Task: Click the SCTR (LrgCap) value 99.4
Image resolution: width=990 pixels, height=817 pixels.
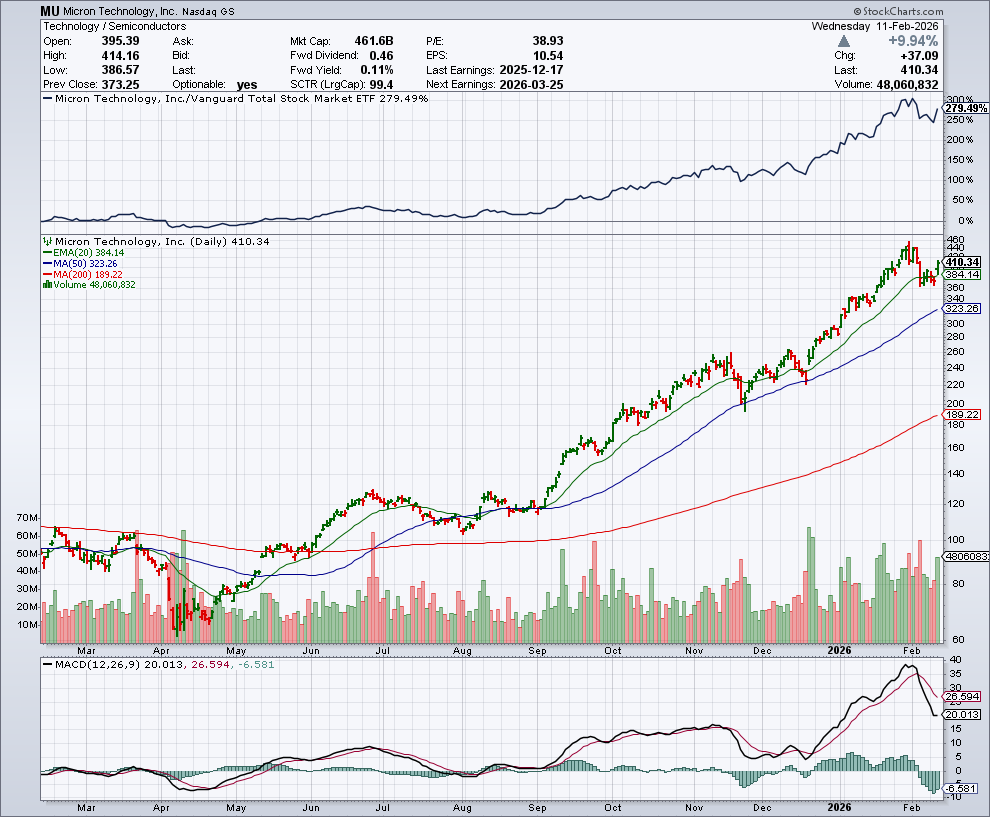Action: (381, 84)
